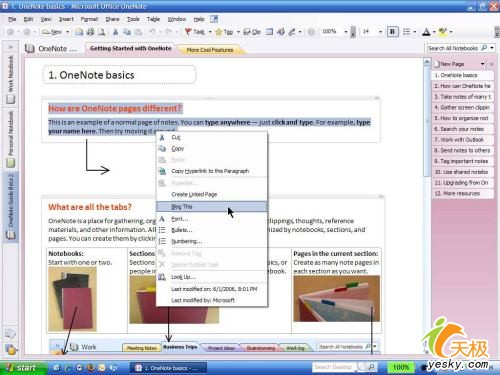Click the Print icon in the toolbar
Screen dimensions: 500x375
click(90, 32)
